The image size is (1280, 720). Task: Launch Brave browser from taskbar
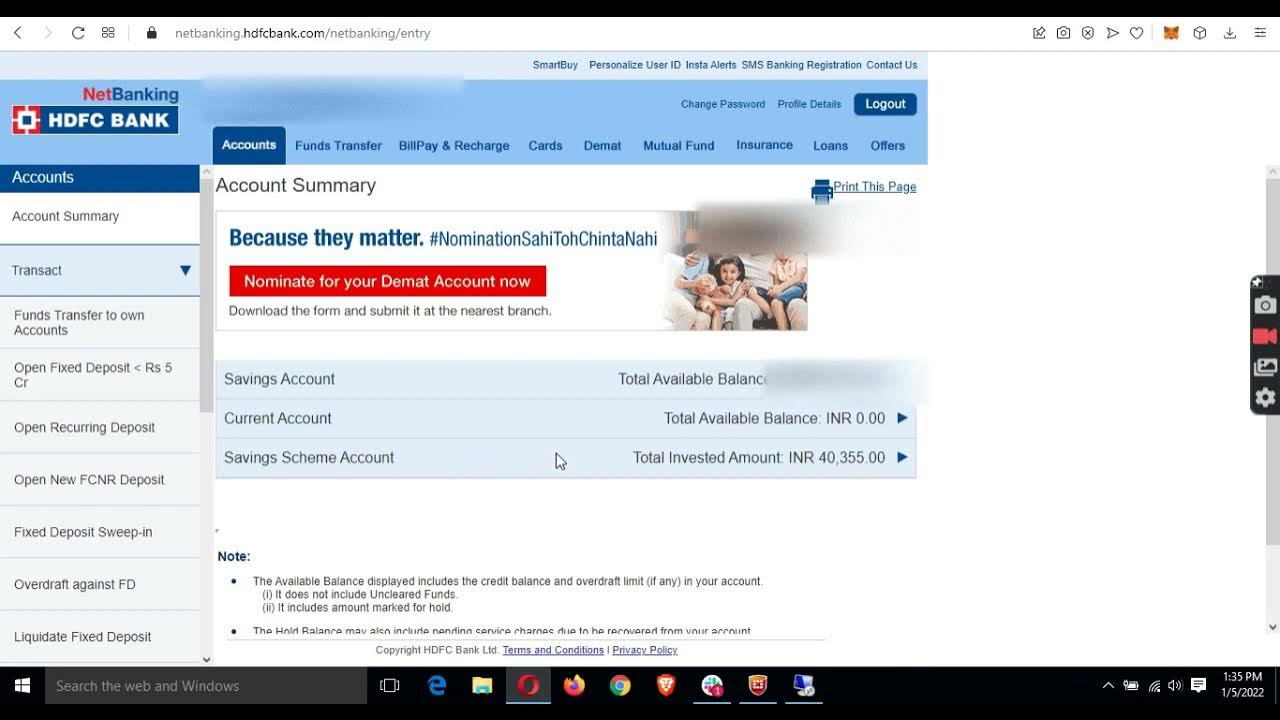(666, 686)
